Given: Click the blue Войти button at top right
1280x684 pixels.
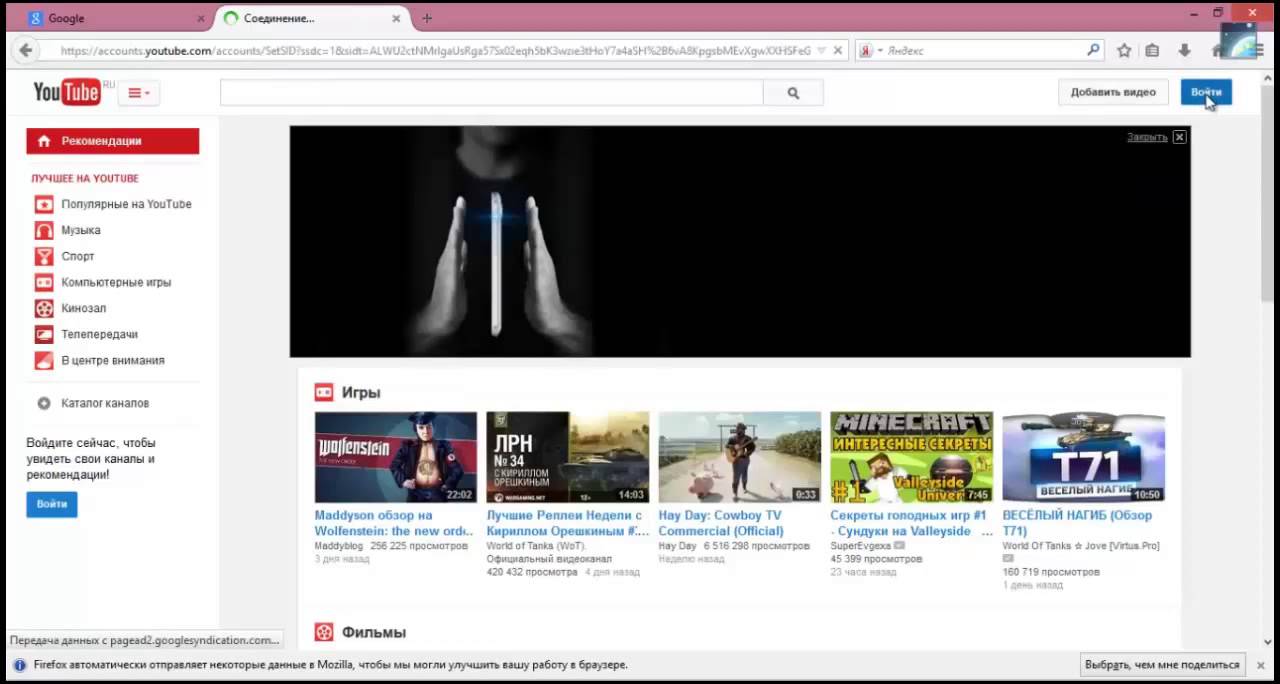Looking at the screenshot, I should (x=1206, y=92).
